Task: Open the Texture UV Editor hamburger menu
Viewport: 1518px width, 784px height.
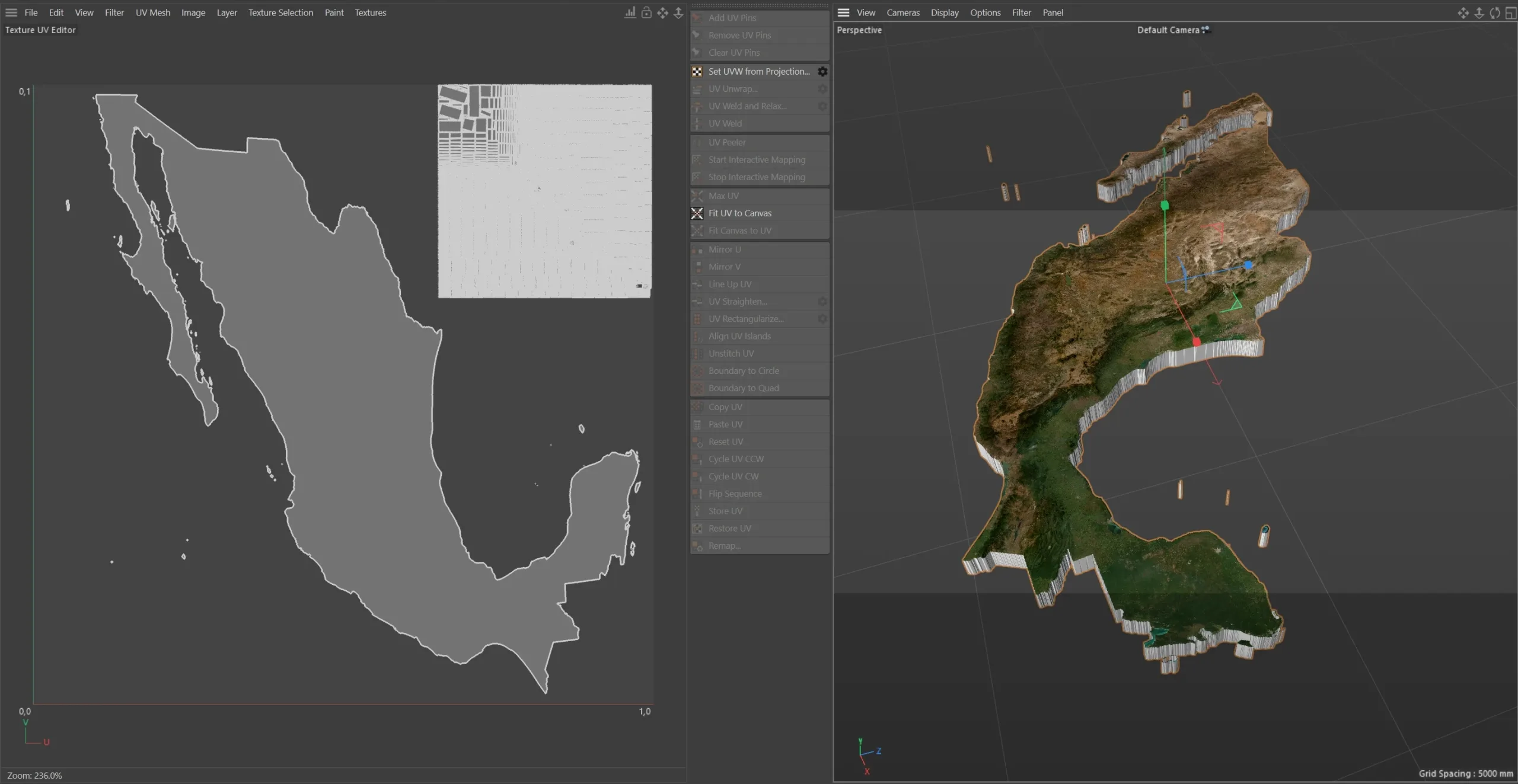Action: click(x=11, y=12)
